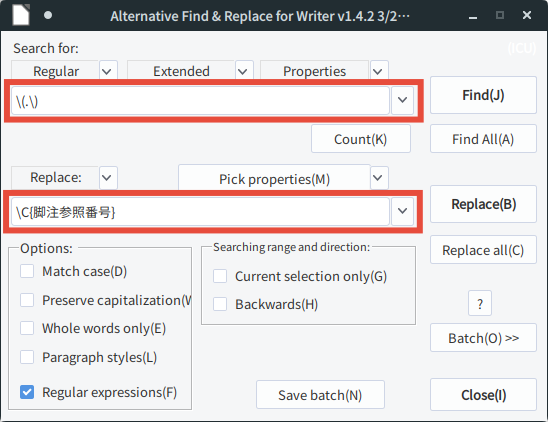Screen dimensions: 548x422
Task: Enable Whole words only
Action: [x=27, y=328]
